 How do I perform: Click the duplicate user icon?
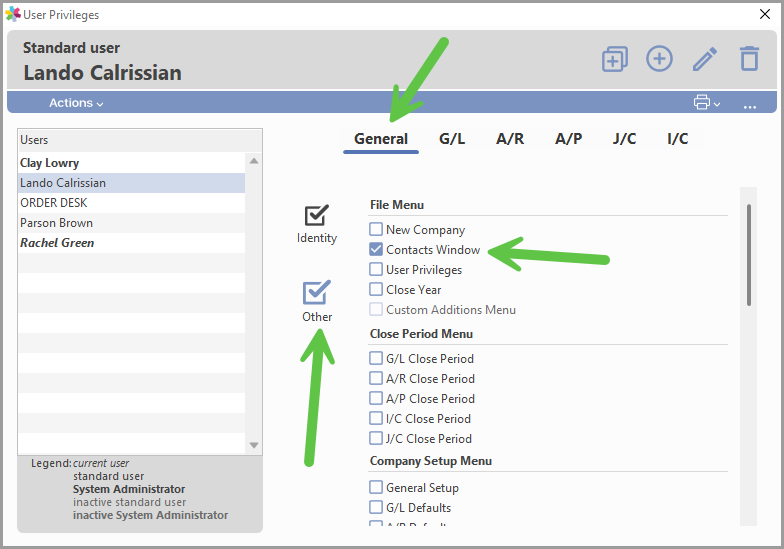pos(614,59)
